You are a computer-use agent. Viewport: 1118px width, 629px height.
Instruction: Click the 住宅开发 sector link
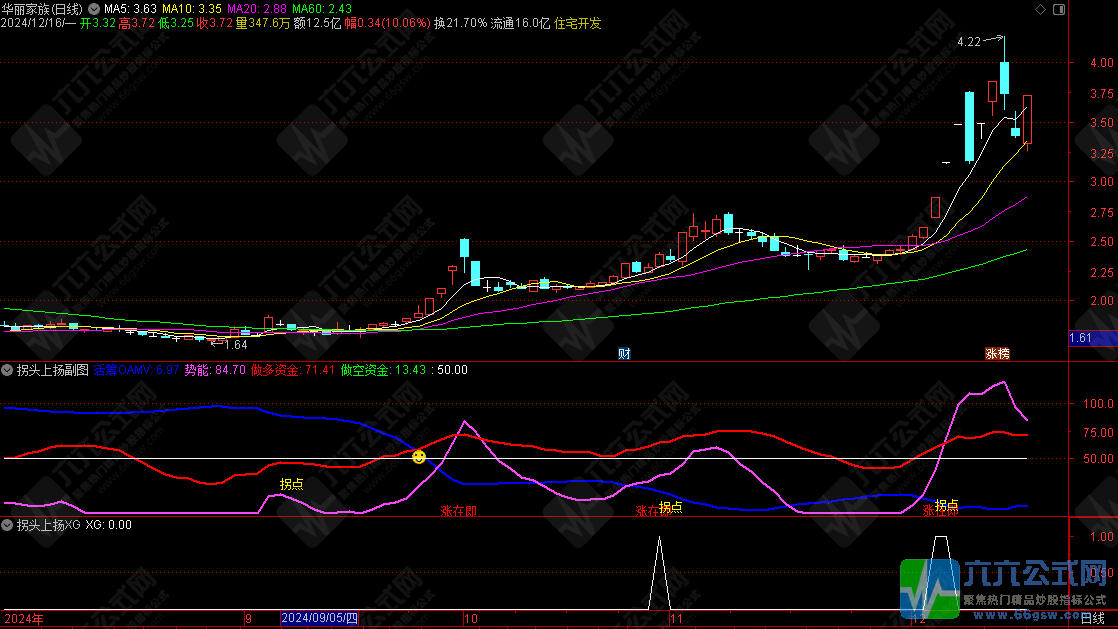(578, 22)
